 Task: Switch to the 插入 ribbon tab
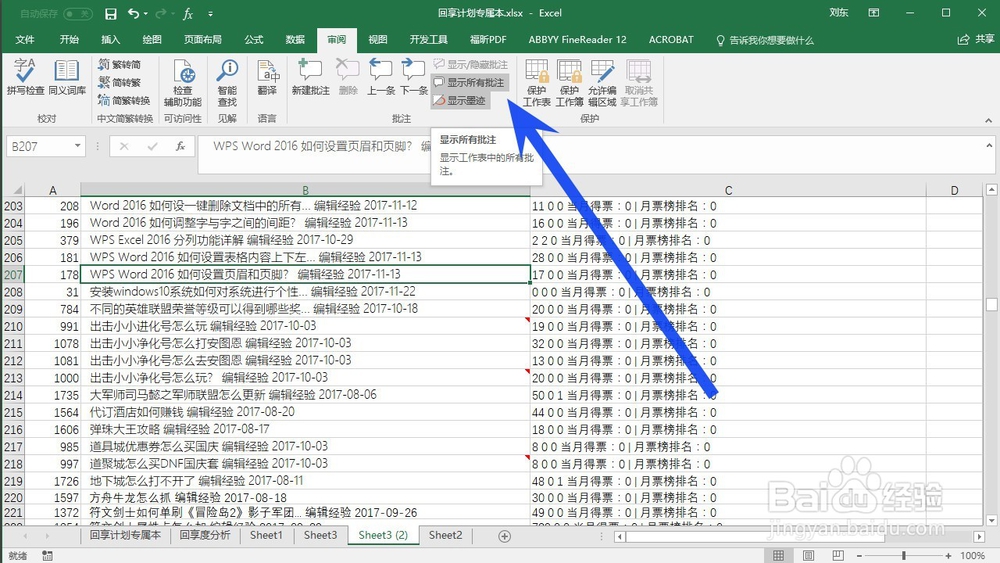tap(110, 40)
